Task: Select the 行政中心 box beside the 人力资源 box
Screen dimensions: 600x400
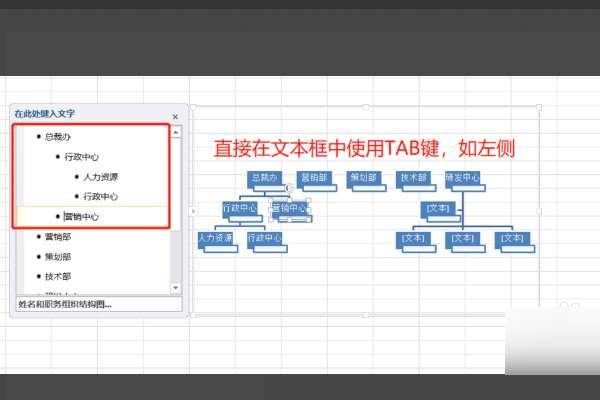Action: (x=264, y=238)
